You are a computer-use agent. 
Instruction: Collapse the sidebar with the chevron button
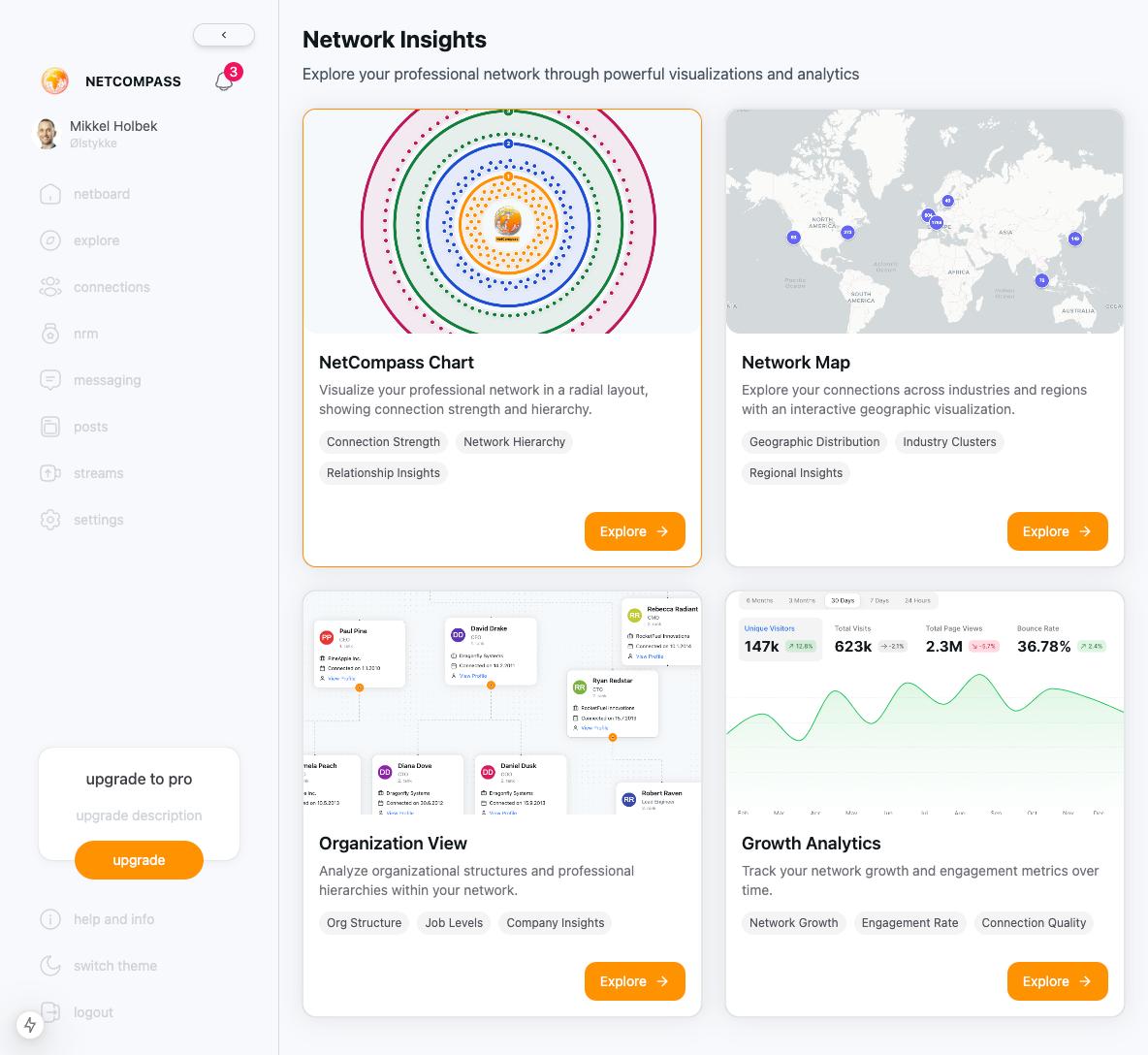(224, 35)
